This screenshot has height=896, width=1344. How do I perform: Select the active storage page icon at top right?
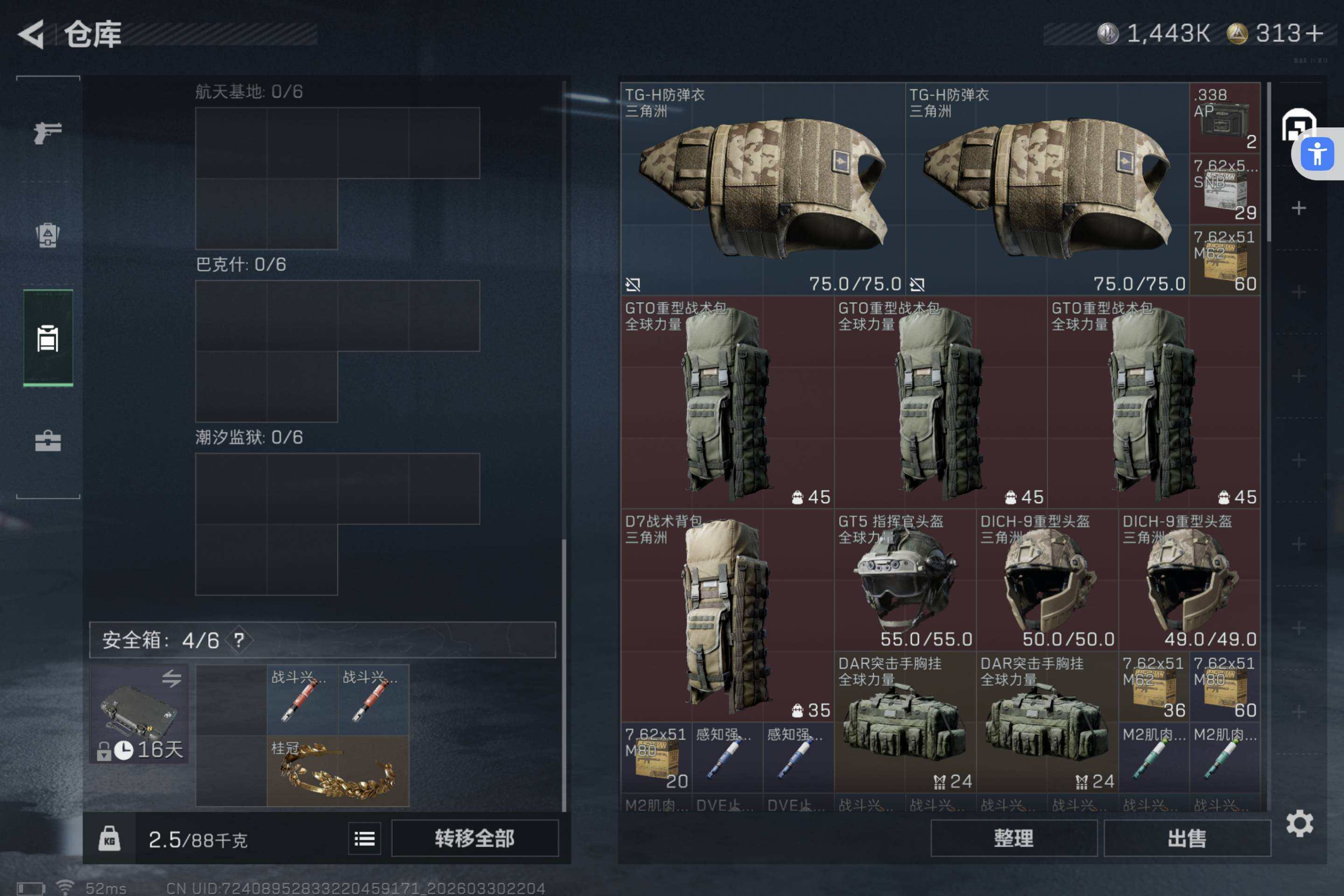click(x=1298, y=124)
